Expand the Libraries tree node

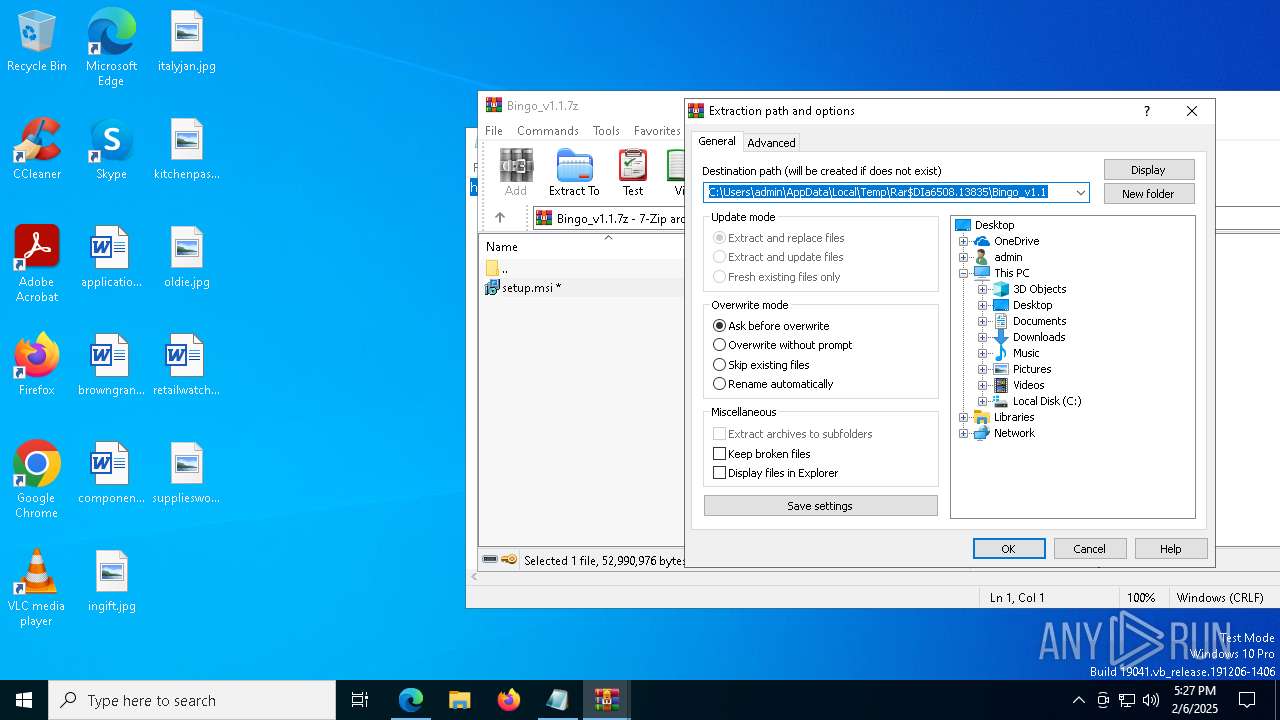[x=963, y=417]
